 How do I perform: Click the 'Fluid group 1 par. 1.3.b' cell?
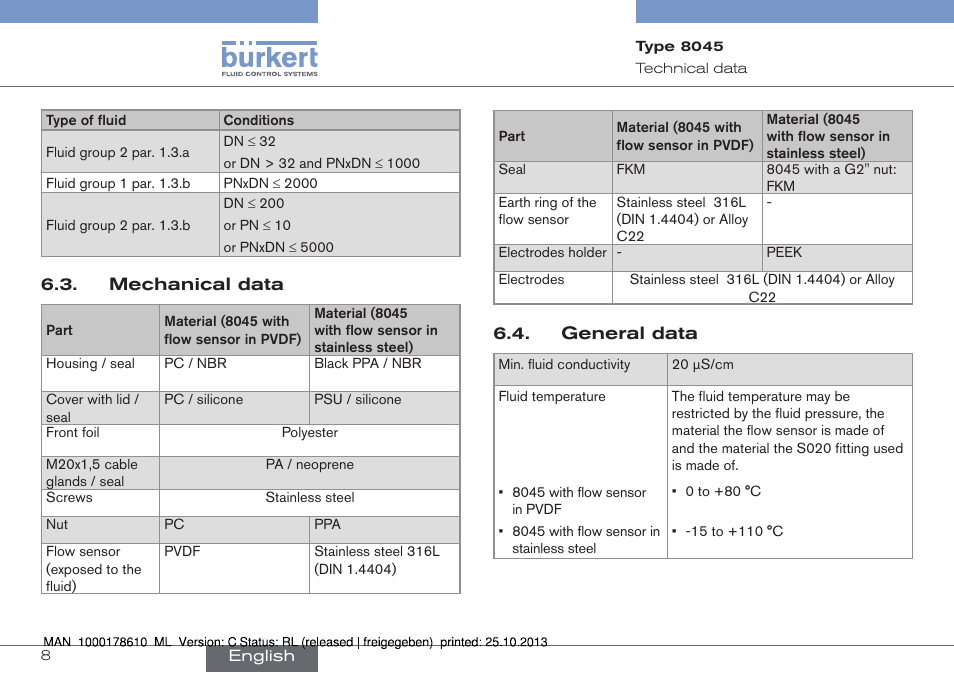130,183
